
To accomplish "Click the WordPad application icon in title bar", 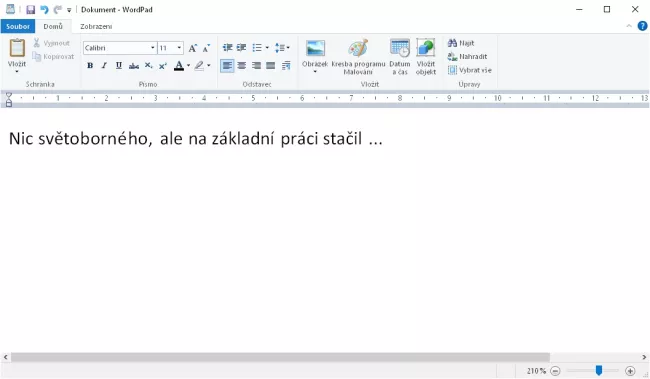I will tap(10, 9).
